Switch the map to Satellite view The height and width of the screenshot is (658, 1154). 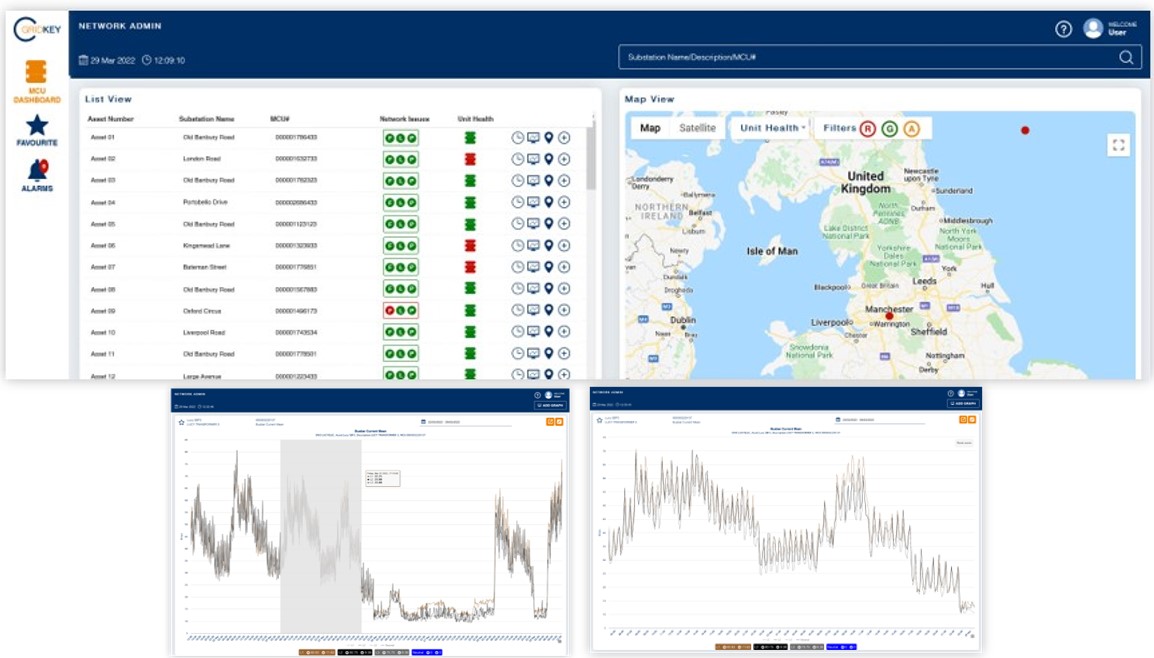[x=697, y=128]
